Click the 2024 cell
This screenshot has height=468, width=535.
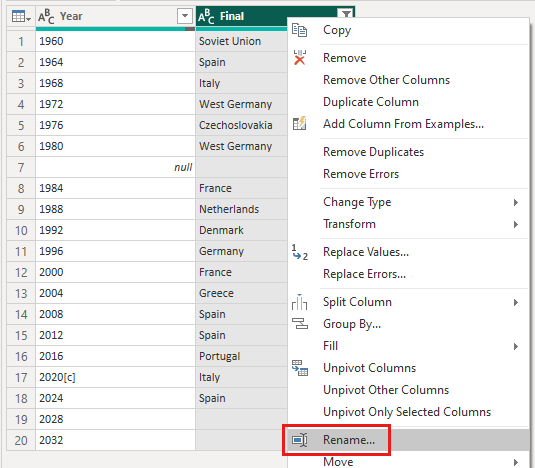point(115,398)
